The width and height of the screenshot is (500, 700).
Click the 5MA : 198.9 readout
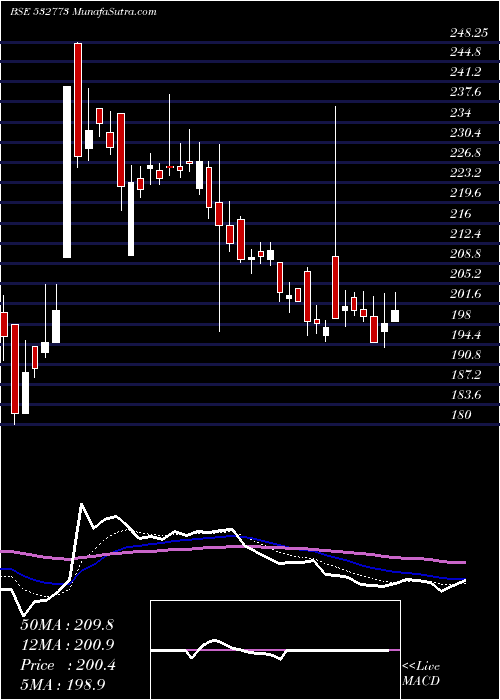[x=64, y=685]
